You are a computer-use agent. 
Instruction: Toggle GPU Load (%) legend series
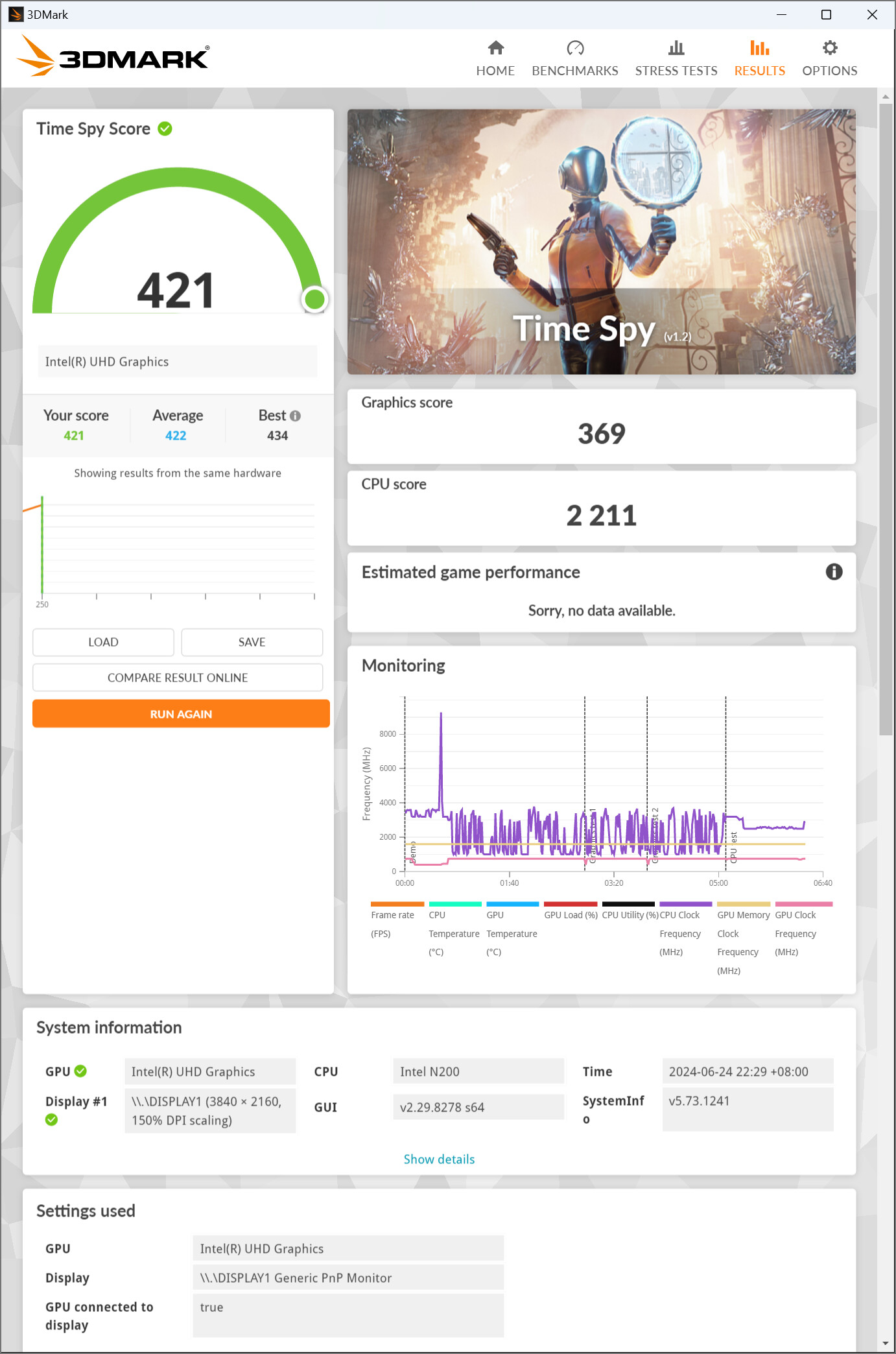(571, 915)
